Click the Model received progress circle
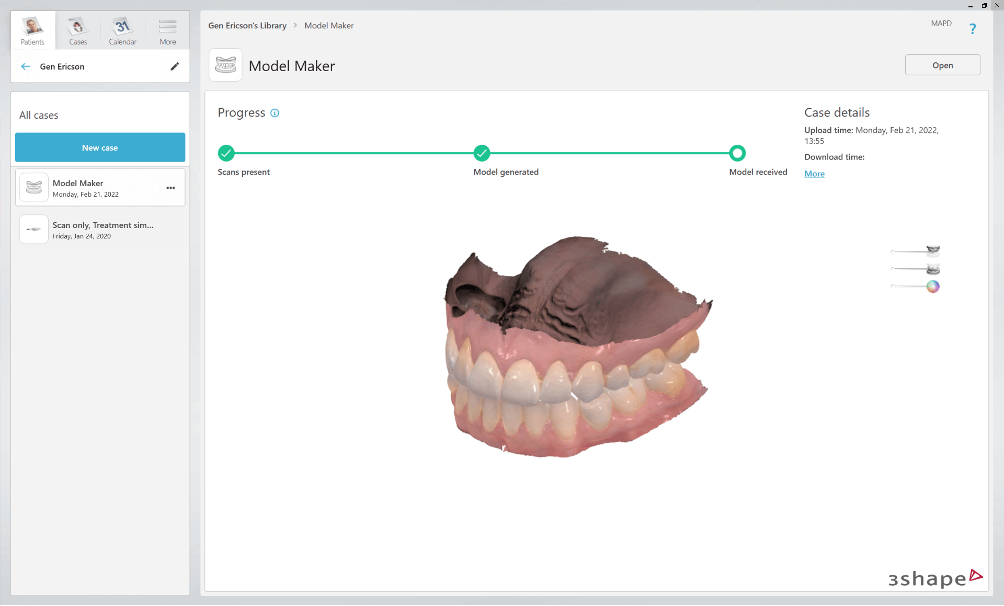The width and height of the screenshot is (1004, 606). (x=738, y=153)
